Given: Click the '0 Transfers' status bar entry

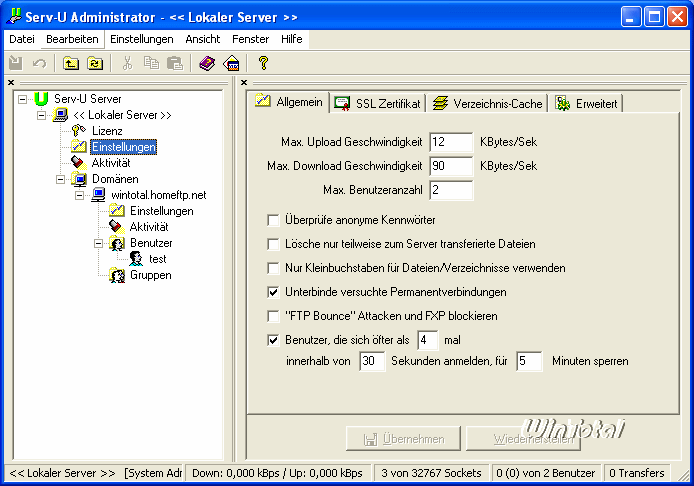Looking at the screenshot, I should (636, 473).
